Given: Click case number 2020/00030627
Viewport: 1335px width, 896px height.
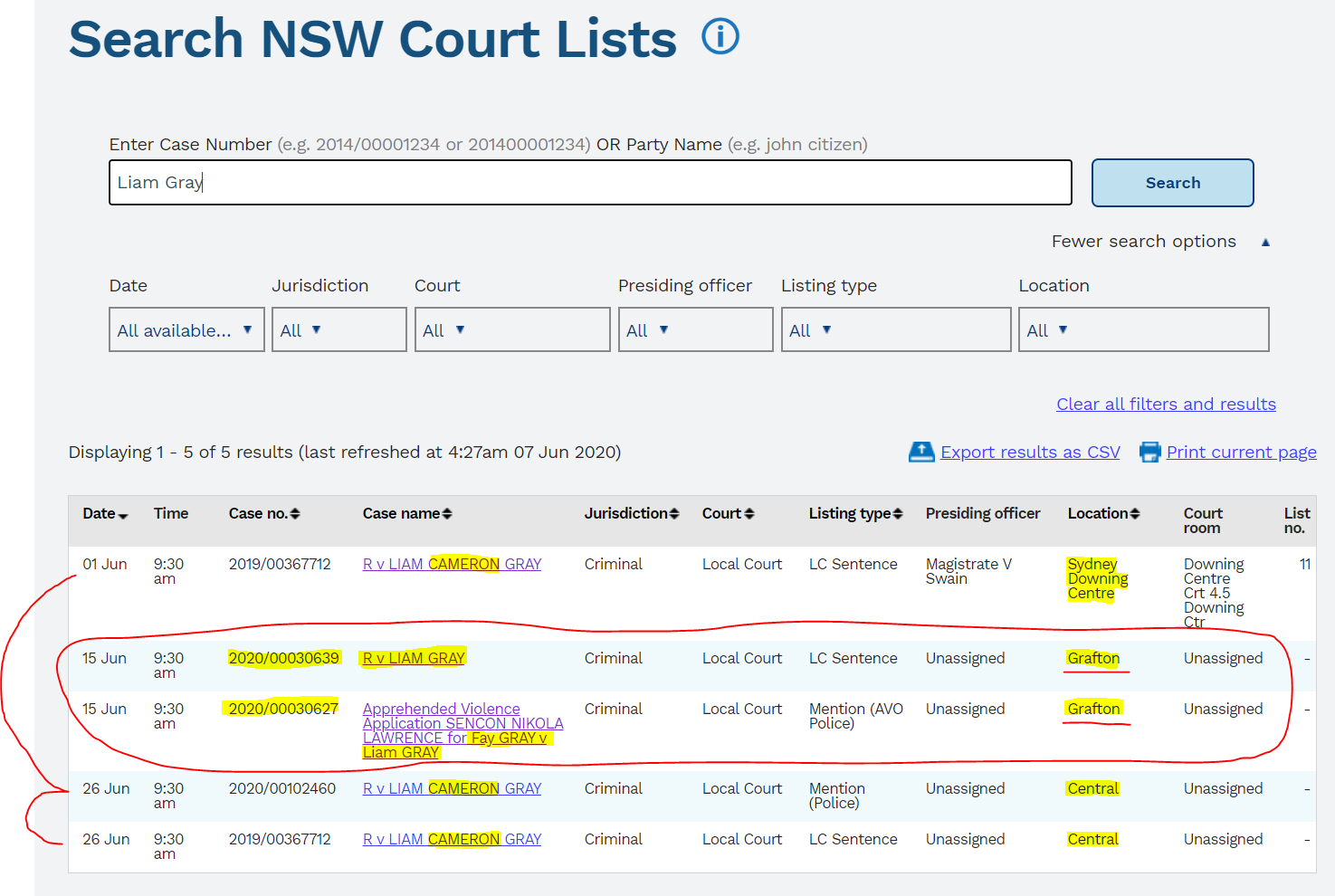Looking at the screenshot, I should (x=283, y=710).
